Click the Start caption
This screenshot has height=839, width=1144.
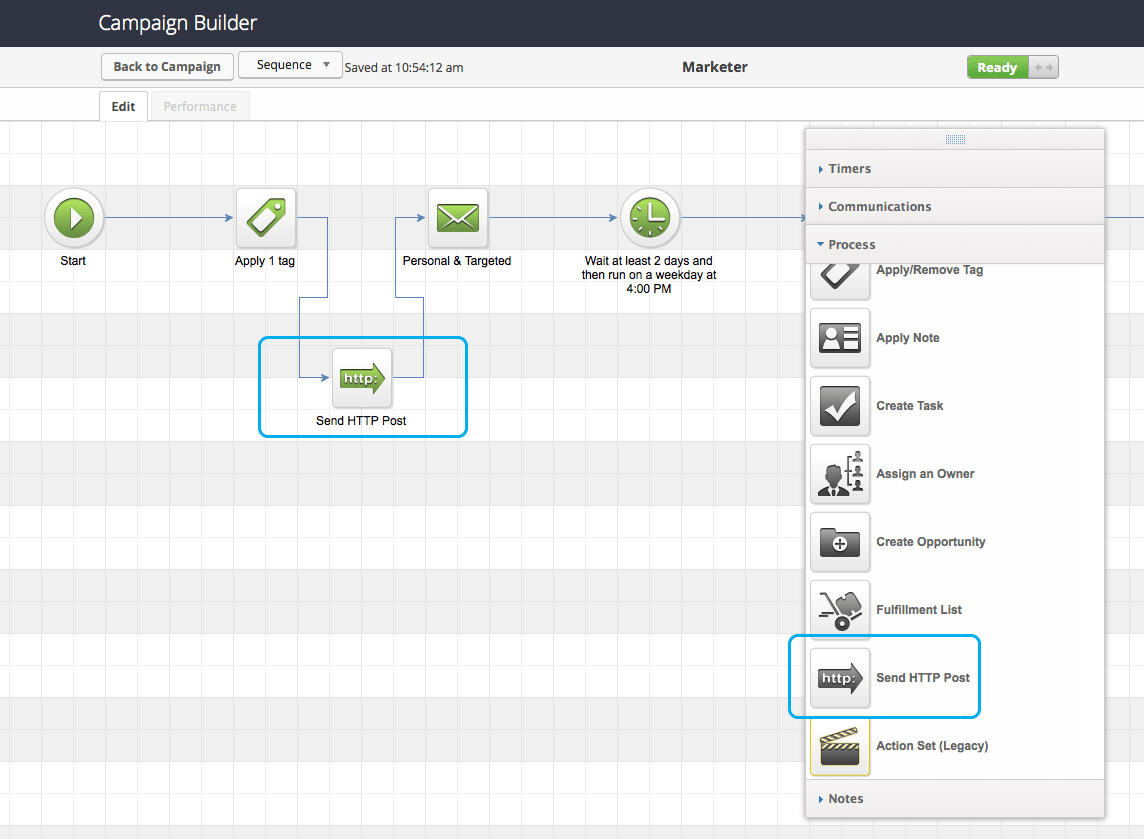(73, 261)
